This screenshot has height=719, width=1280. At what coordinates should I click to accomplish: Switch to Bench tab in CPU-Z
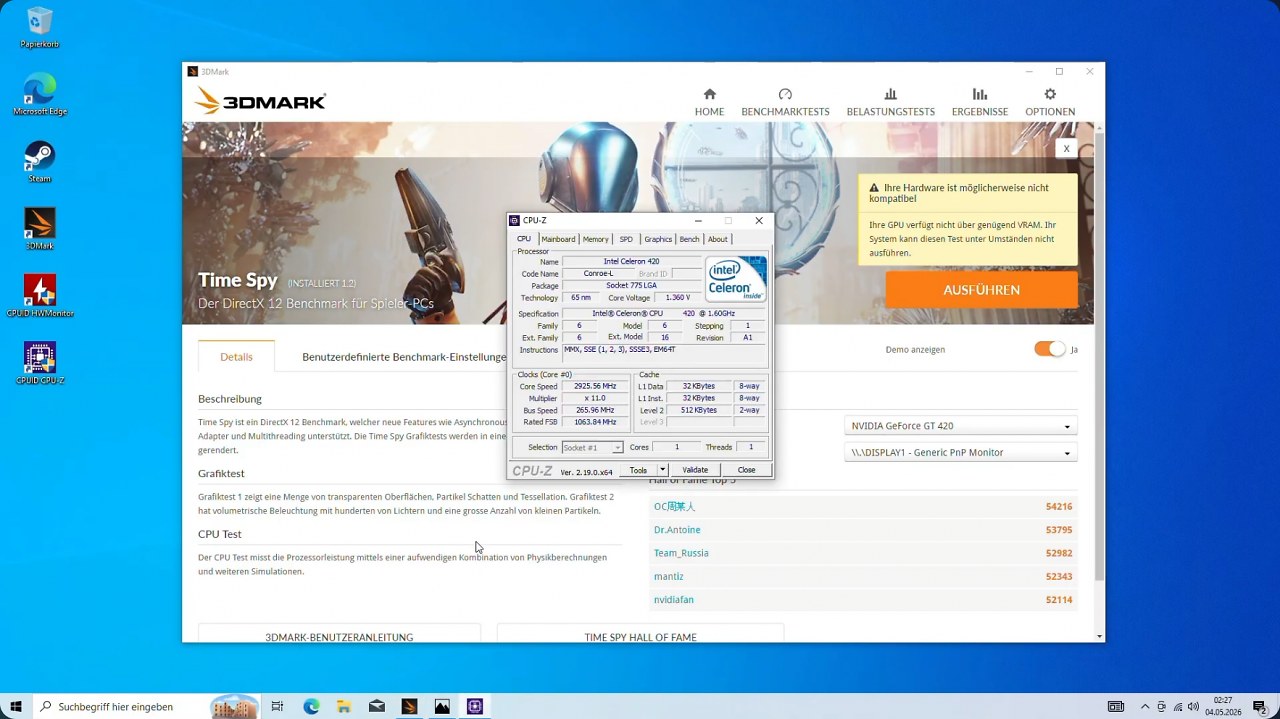690,239
